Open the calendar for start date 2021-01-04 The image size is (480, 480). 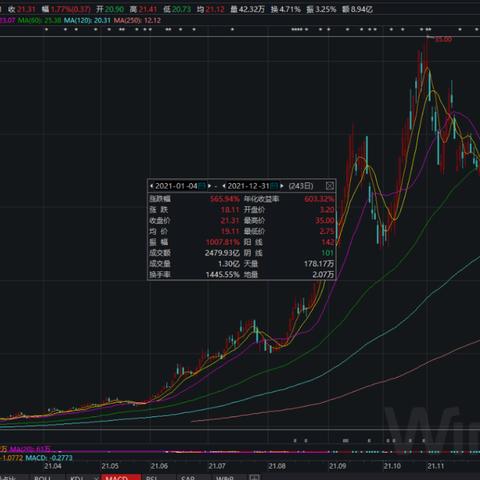tap(202, 186)
